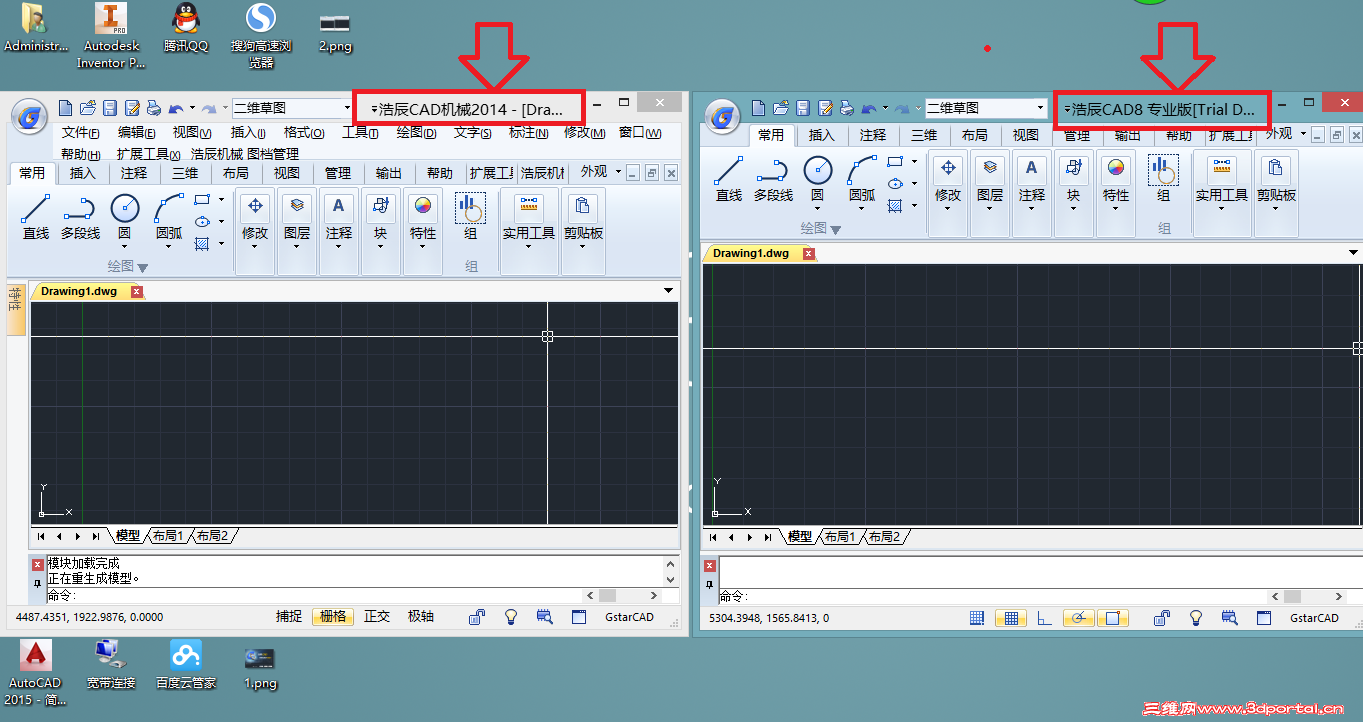The image size is (1363, 722).
Task: Open the 注释 panel in the CAD机械2014 window
Action: tap(339, 221)
